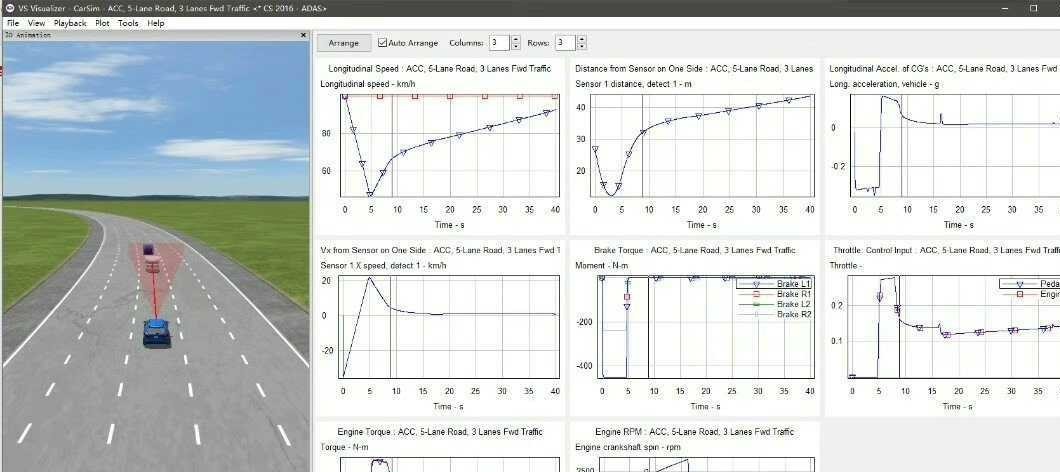
Task: Click the Longitudinal Accel. of CG's plot title
Action: (x=943, y=69)
